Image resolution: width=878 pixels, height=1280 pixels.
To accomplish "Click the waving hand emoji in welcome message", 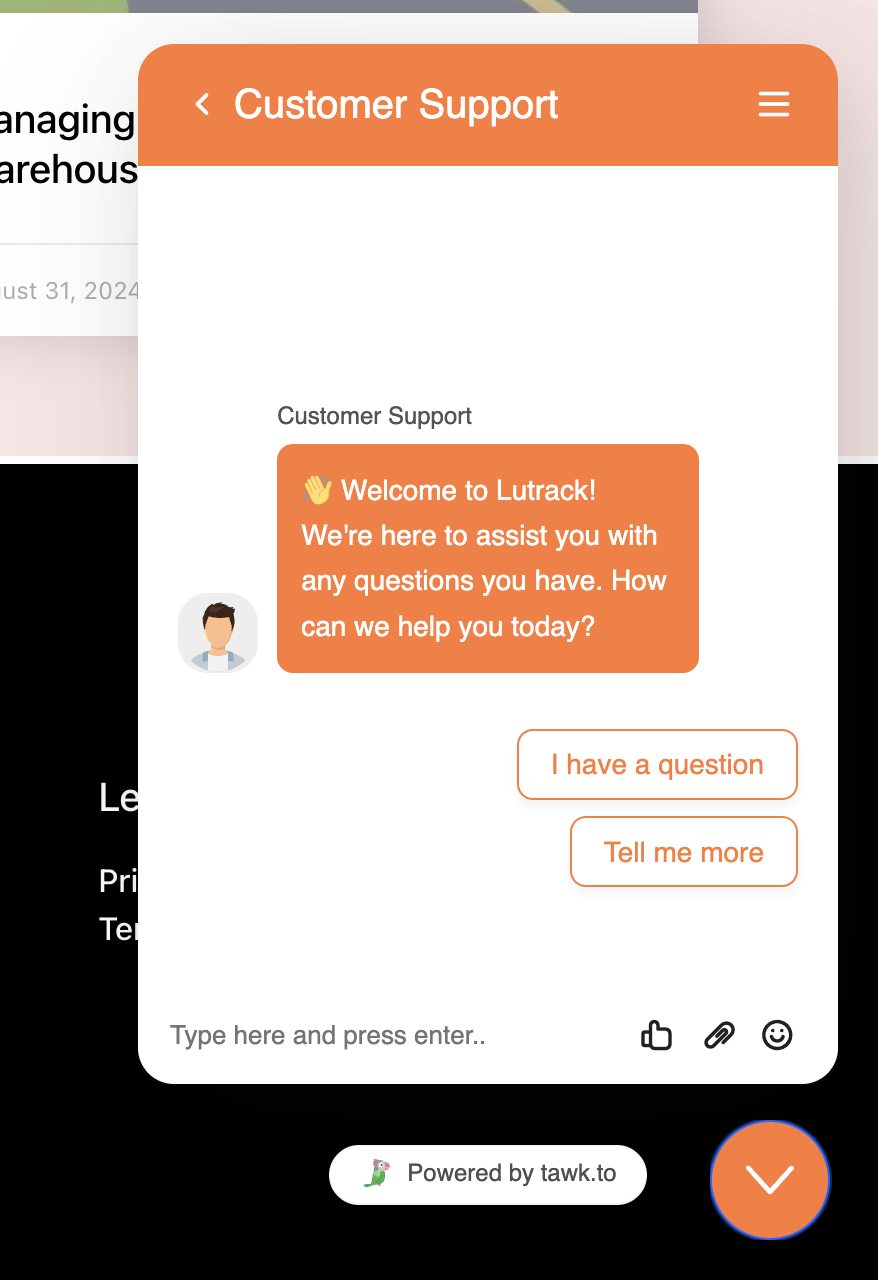I will [x=317, y=490].
